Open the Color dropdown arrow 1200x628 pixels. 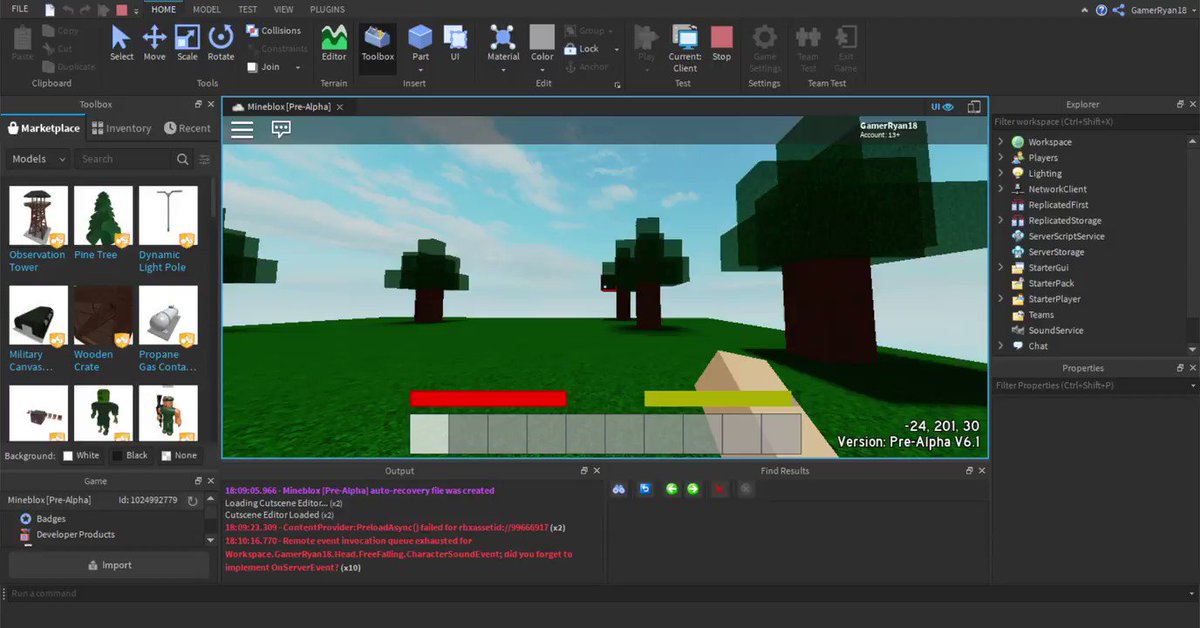click(542, 70)
